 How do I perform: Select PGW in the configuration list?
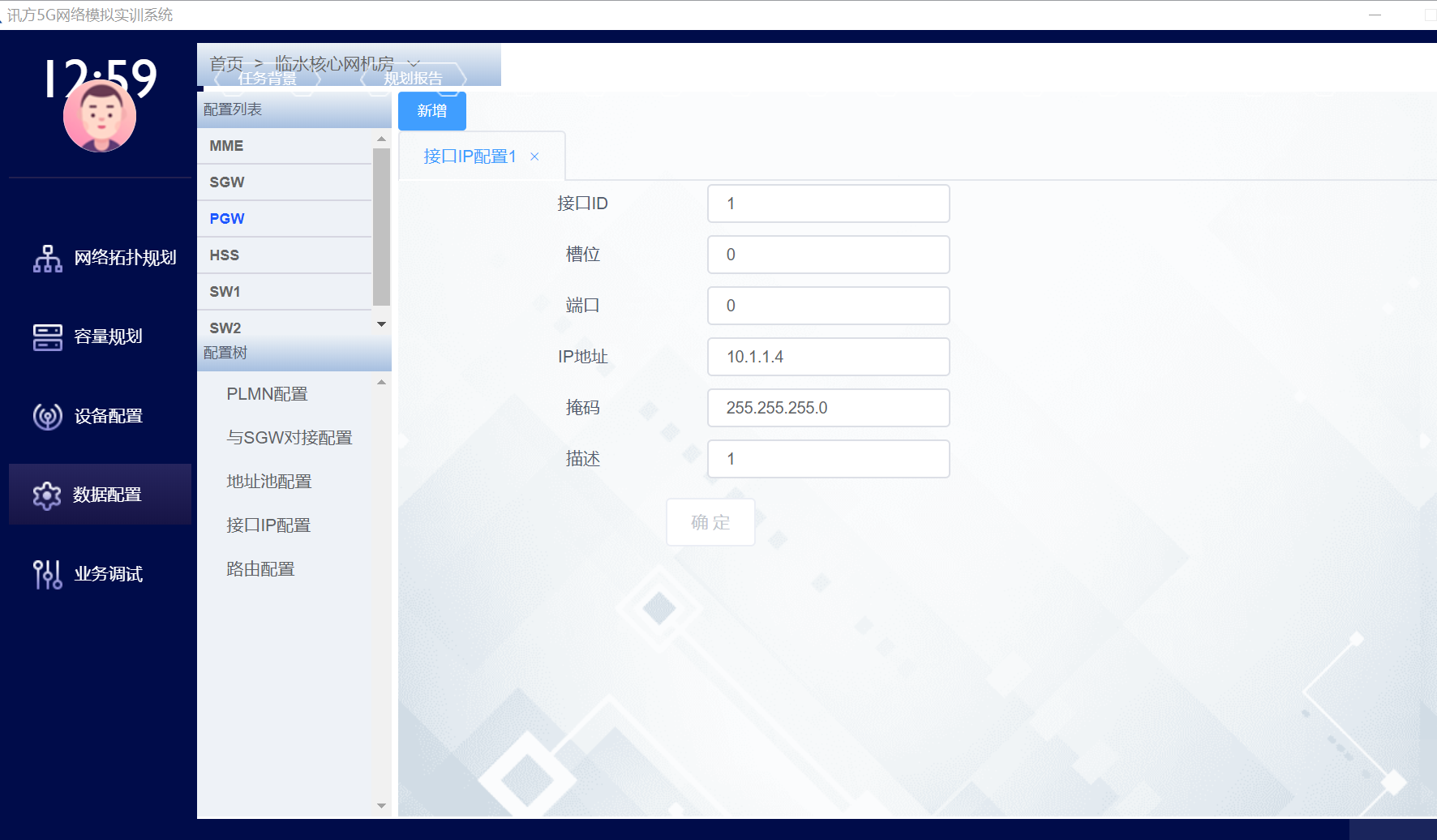coord(227,219)
